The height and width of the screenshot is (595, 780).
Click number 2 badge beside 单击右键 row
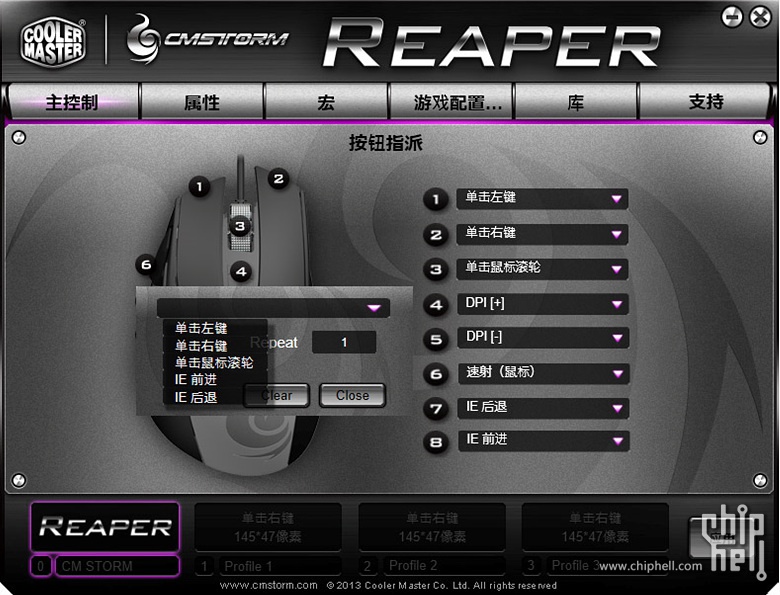(x=436, y=235)
